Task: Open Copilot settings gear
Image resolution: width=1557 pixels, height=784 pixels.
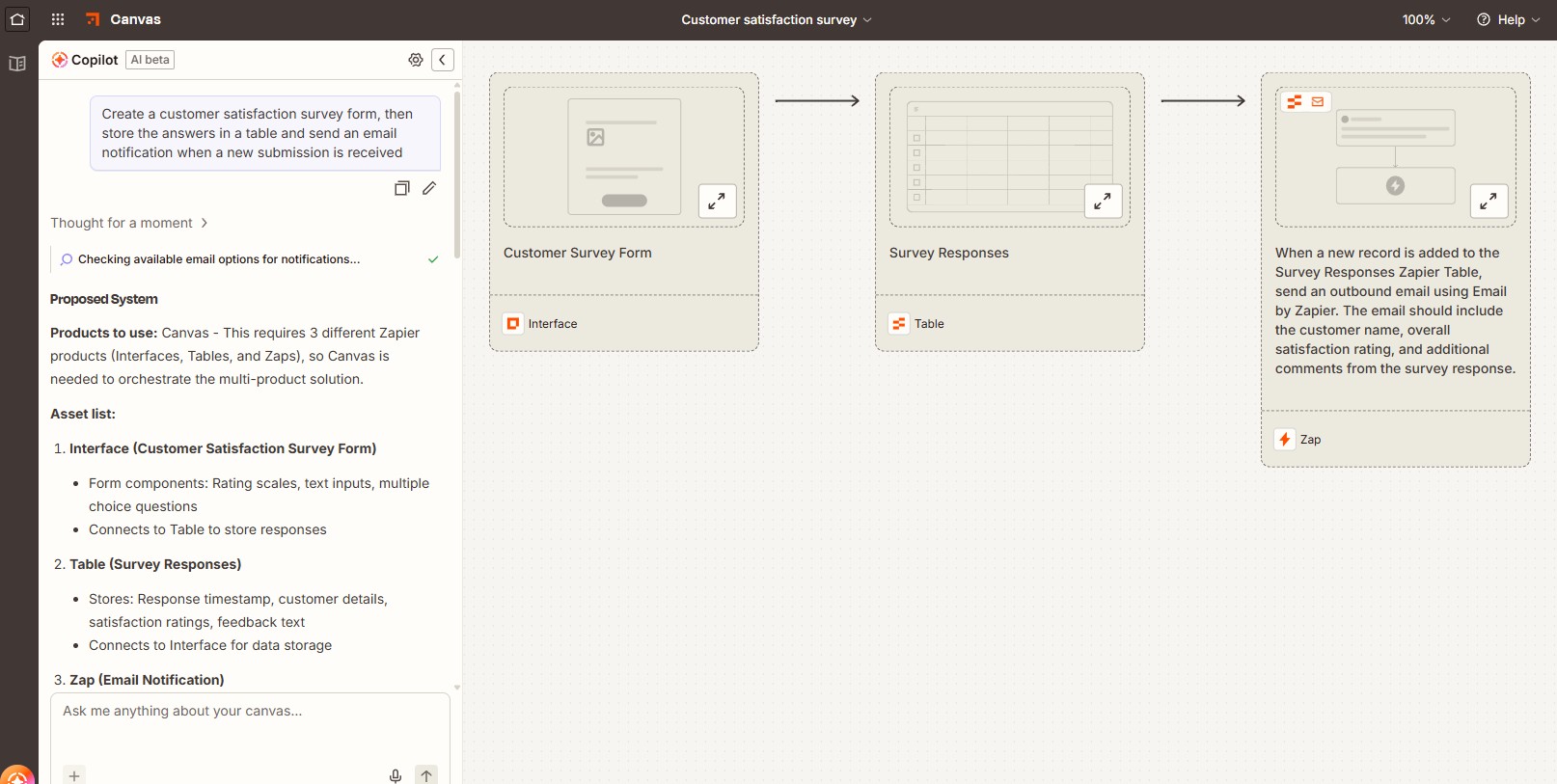Action: (416, 60)
